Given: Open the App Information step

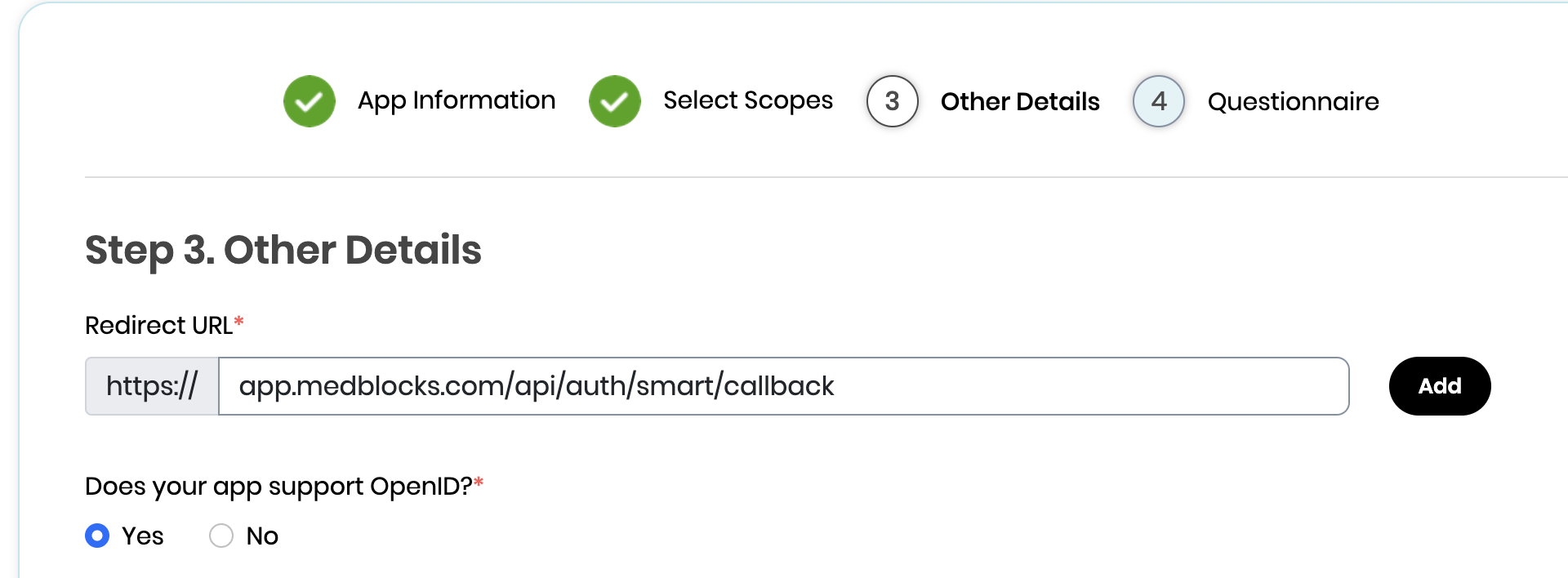Looking at the screenshot, I should [457, 100].
